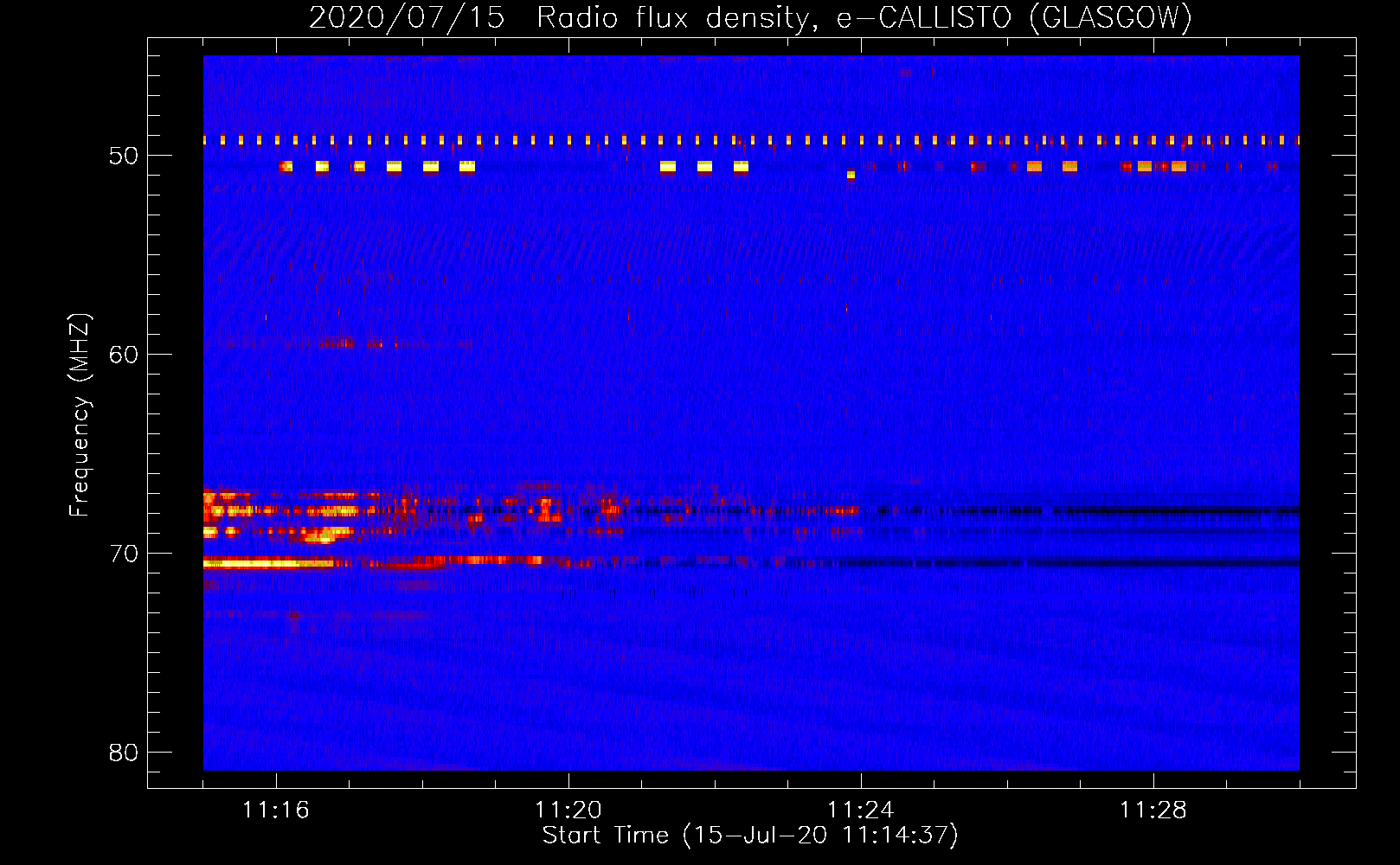The width and height of the screenshot is (1400, 865).
Task: Click the 60 MHz frequency tick label
Action: coord(124,355)
